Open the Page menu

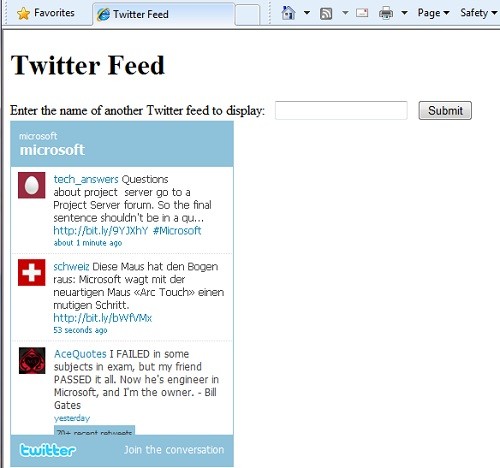coord(433,13)
